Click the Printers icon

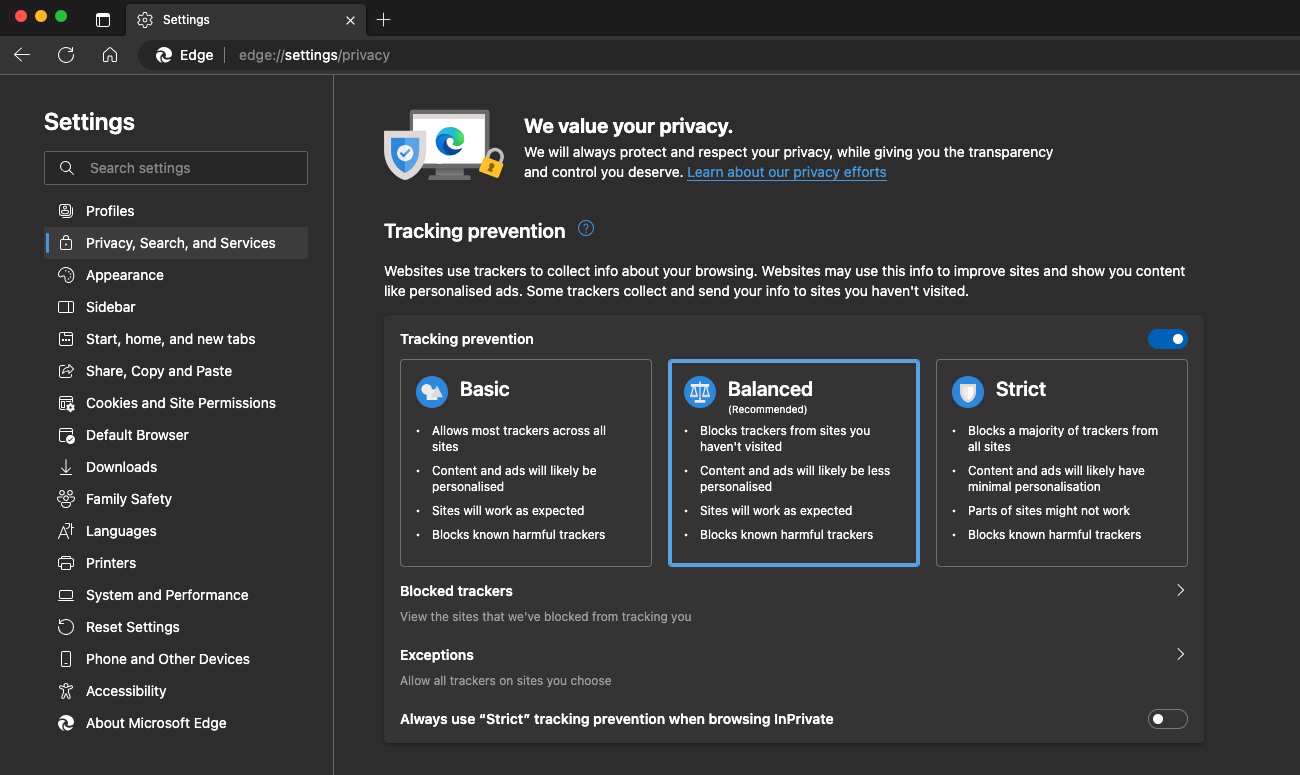(x=66, y=563)
